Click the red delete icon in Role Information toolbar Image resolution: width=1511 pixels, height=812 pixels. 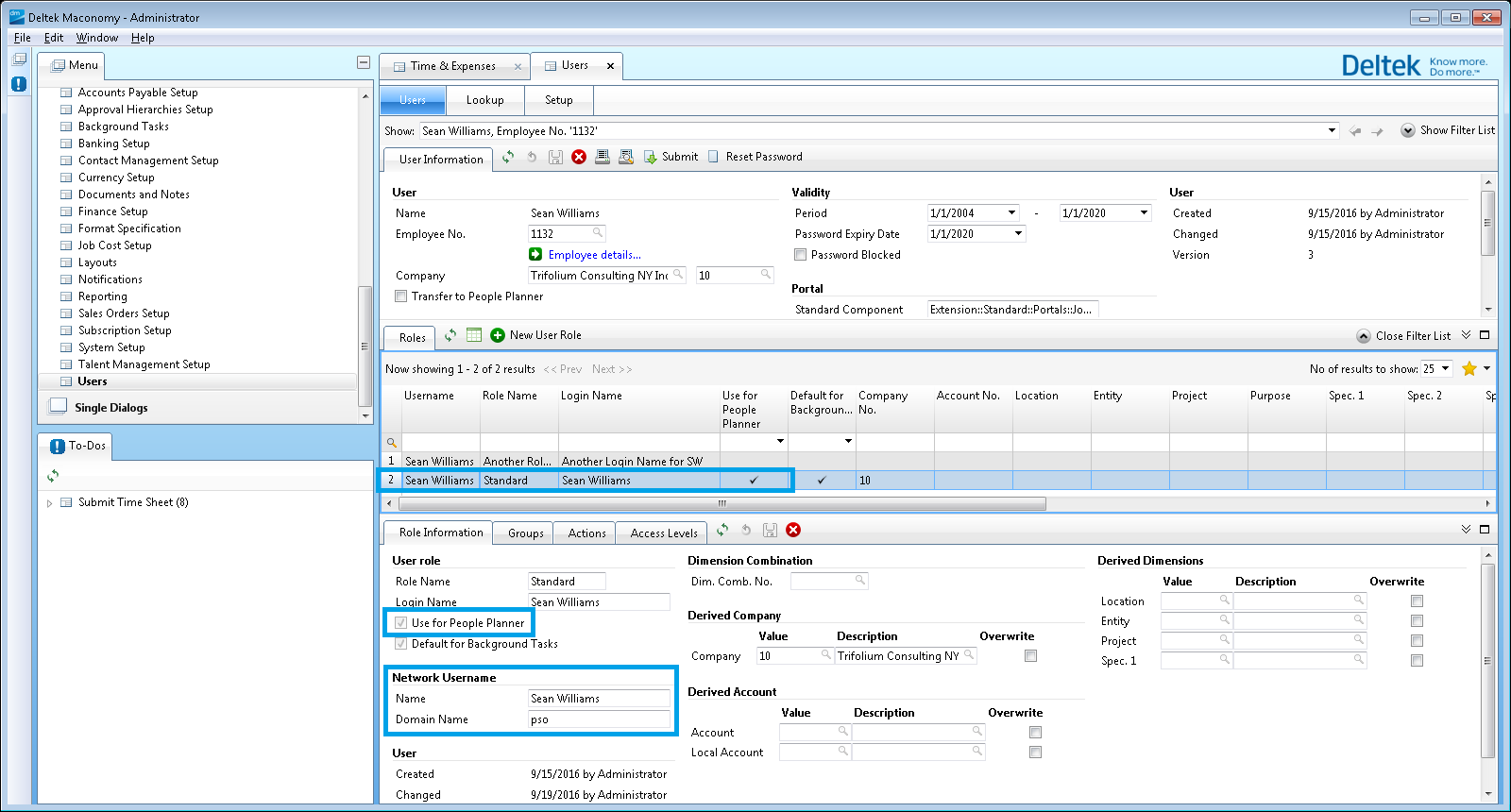click(793, 531)
